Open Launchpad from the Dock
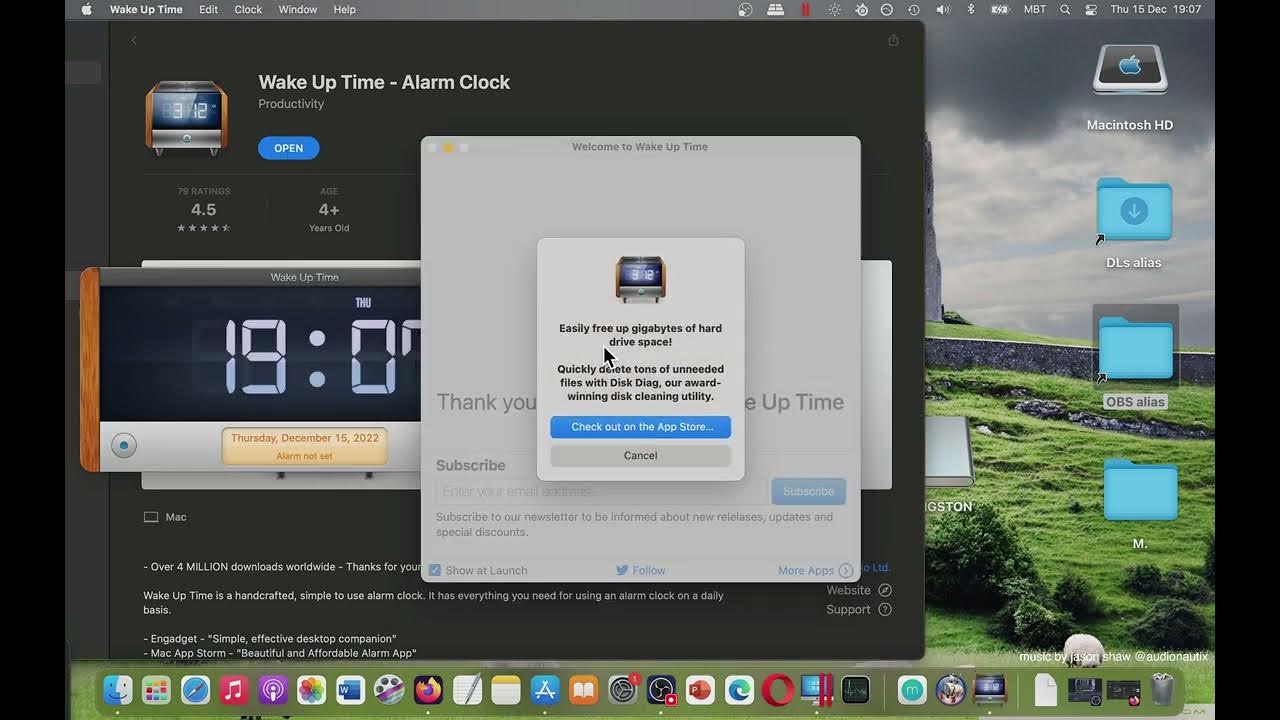Viewport: 1280px width, 720px height. tap(156, 690)
